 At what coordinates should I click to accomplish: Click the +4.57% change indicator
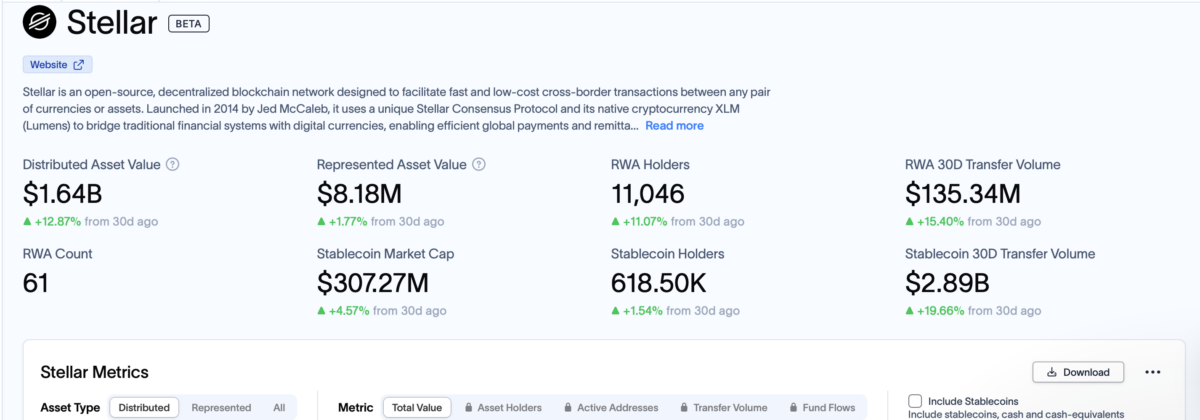(x=343, y=311)
